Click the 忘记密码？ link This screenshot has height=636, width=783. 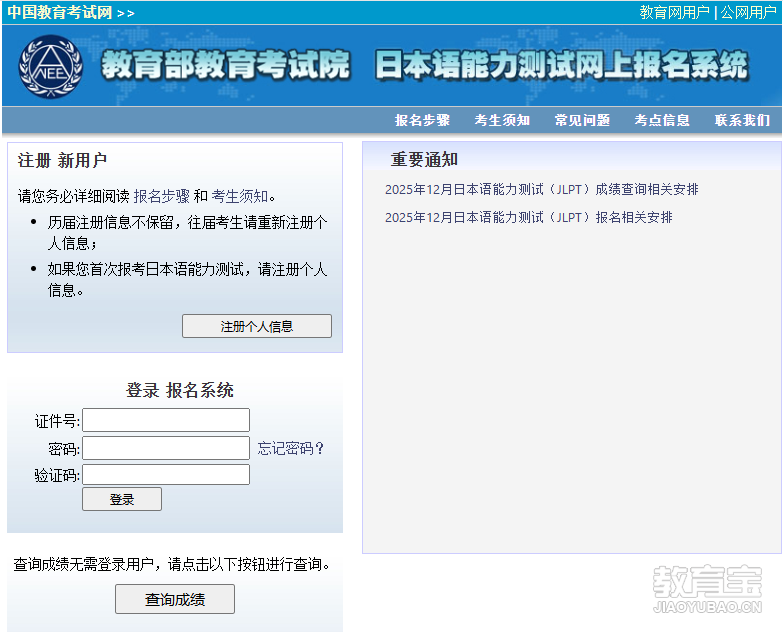pyautogui.click(x=291, y=448)
